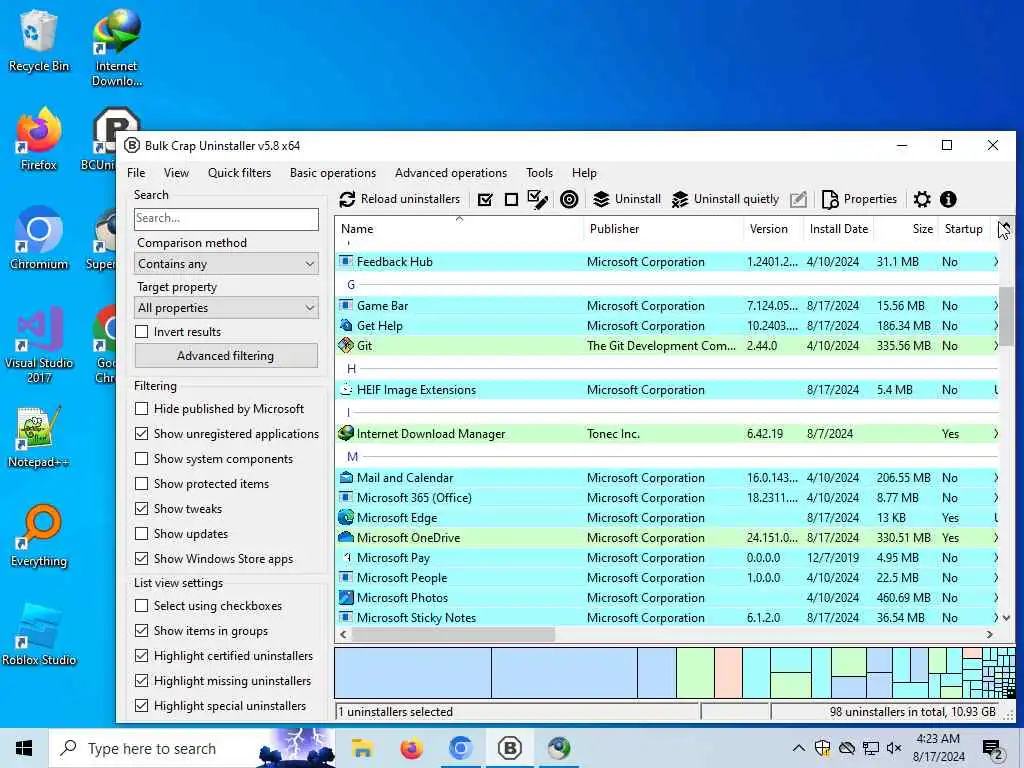Open File Explorer from the taskbar

tap(362, 748)
